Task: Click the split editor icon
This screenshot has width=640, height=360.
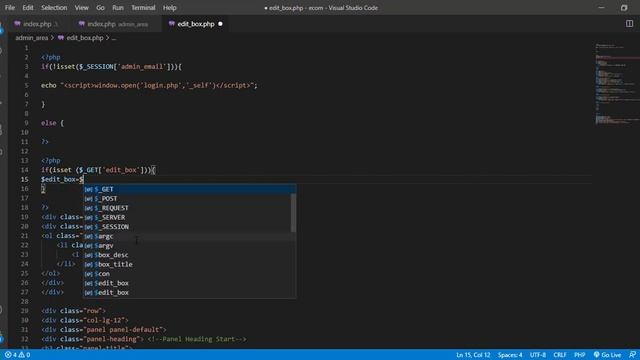Action: point(629,24)
